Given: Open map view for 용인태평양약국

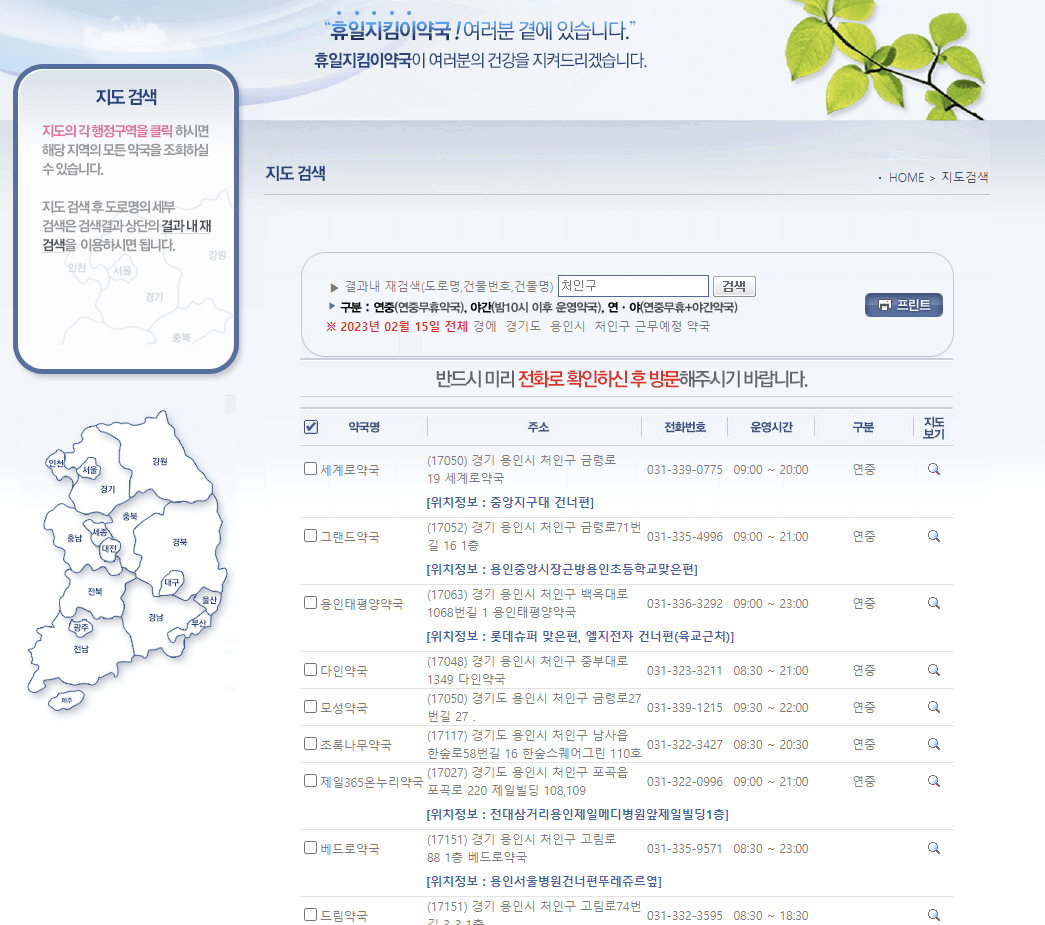Looking at the screenshot, I should point(934,603).
